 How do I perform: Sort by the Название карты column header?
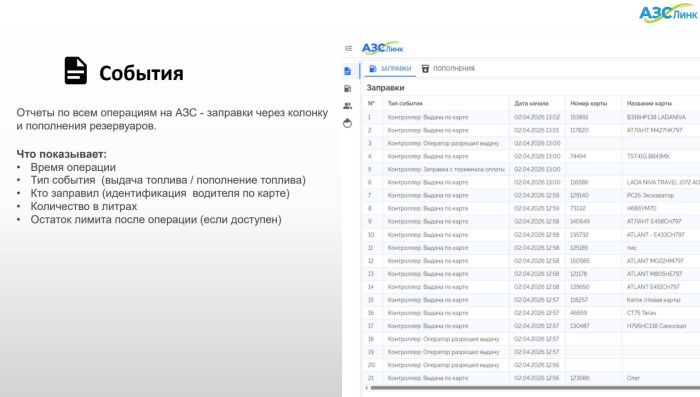click(649, 104)
